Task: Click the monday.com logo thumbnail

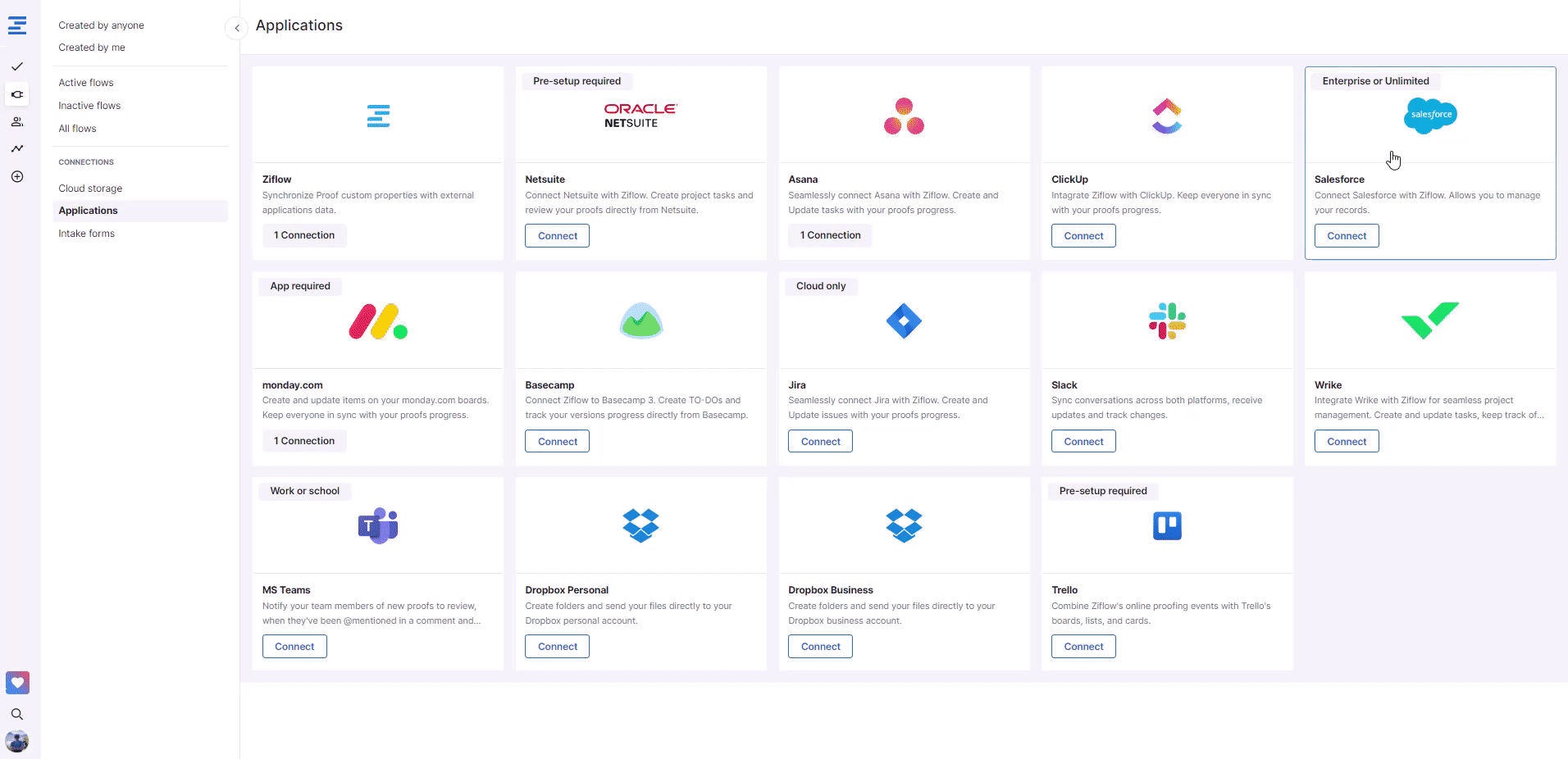Action: point(378,321)
